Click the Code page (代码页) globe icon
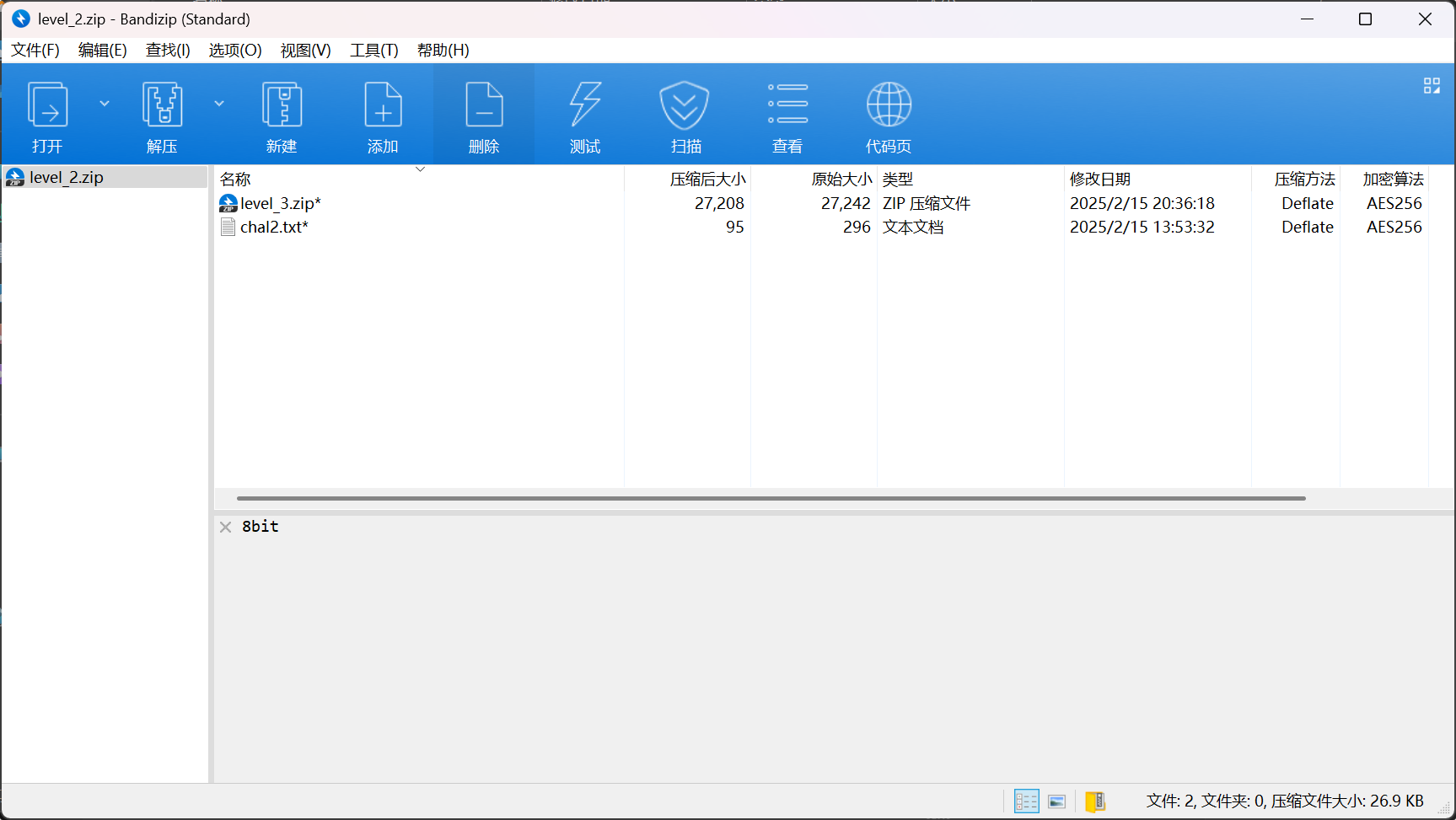Viewport: 1456px width, 820px height. 889,105
